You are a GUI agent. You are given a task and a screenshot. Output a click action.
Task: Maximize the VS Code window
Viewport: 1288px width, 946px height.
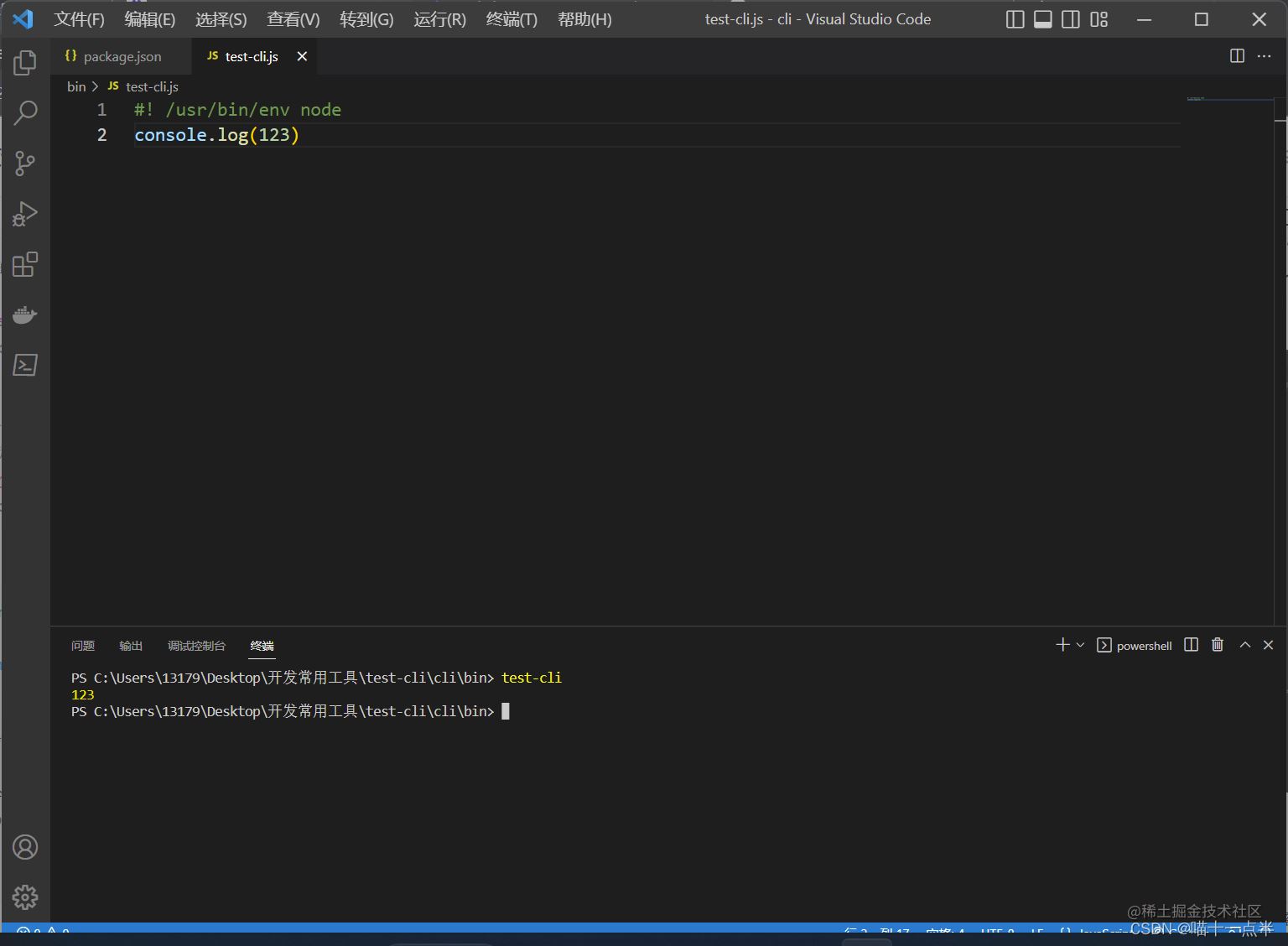click(x=1202, y=19)
